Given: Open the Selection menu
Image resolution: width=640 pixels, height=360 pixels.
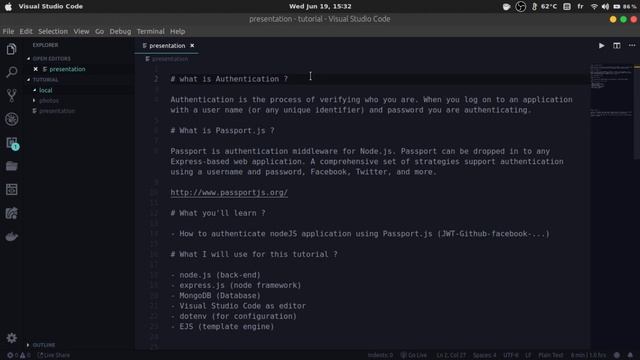Looking at the screenshot, I should click(53, 31).
